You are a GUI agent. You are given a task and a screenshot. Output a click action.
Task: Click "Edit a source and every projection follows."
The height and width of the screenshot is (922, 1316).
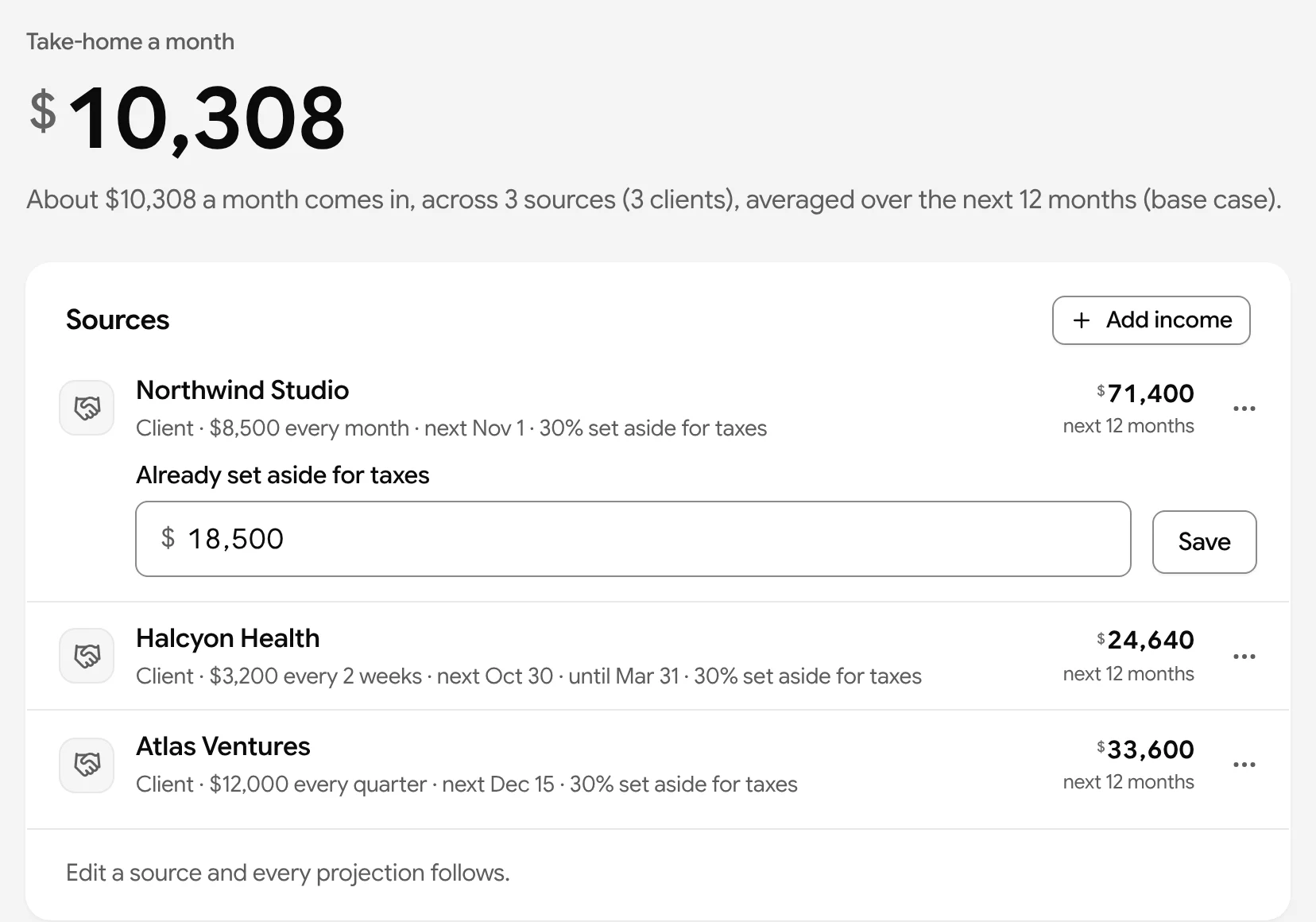point(288,873)
